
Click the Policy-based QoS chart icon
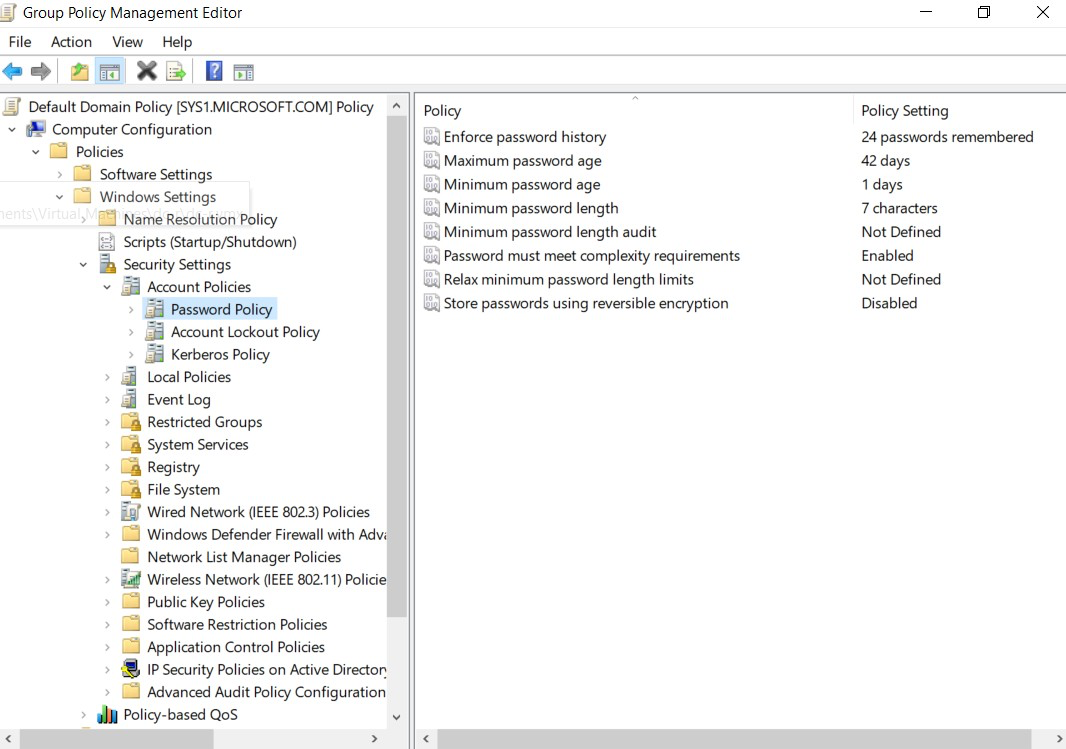pos(107,714)
